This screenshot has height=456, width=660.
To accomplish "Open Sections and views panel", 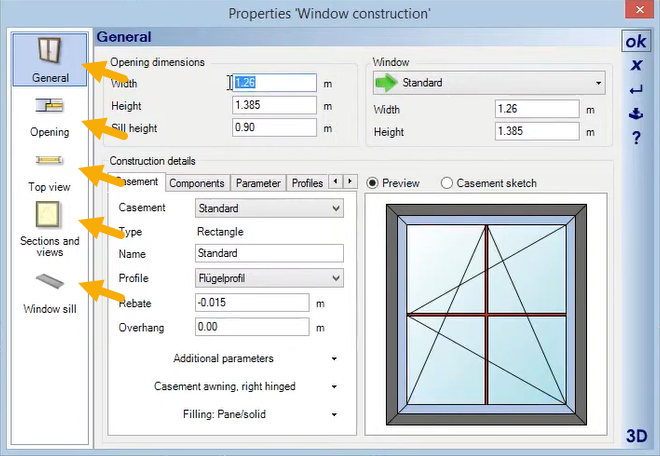I will point(49,227).
